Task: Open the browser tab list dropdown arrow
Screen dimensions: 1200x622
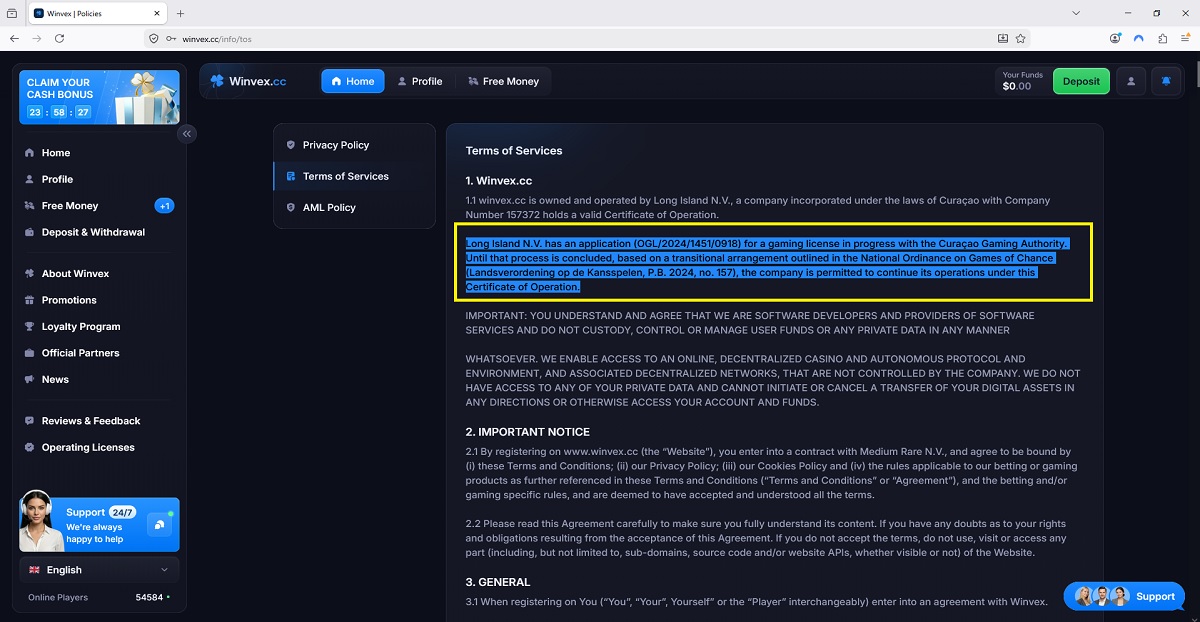Action: [1076, 13]
